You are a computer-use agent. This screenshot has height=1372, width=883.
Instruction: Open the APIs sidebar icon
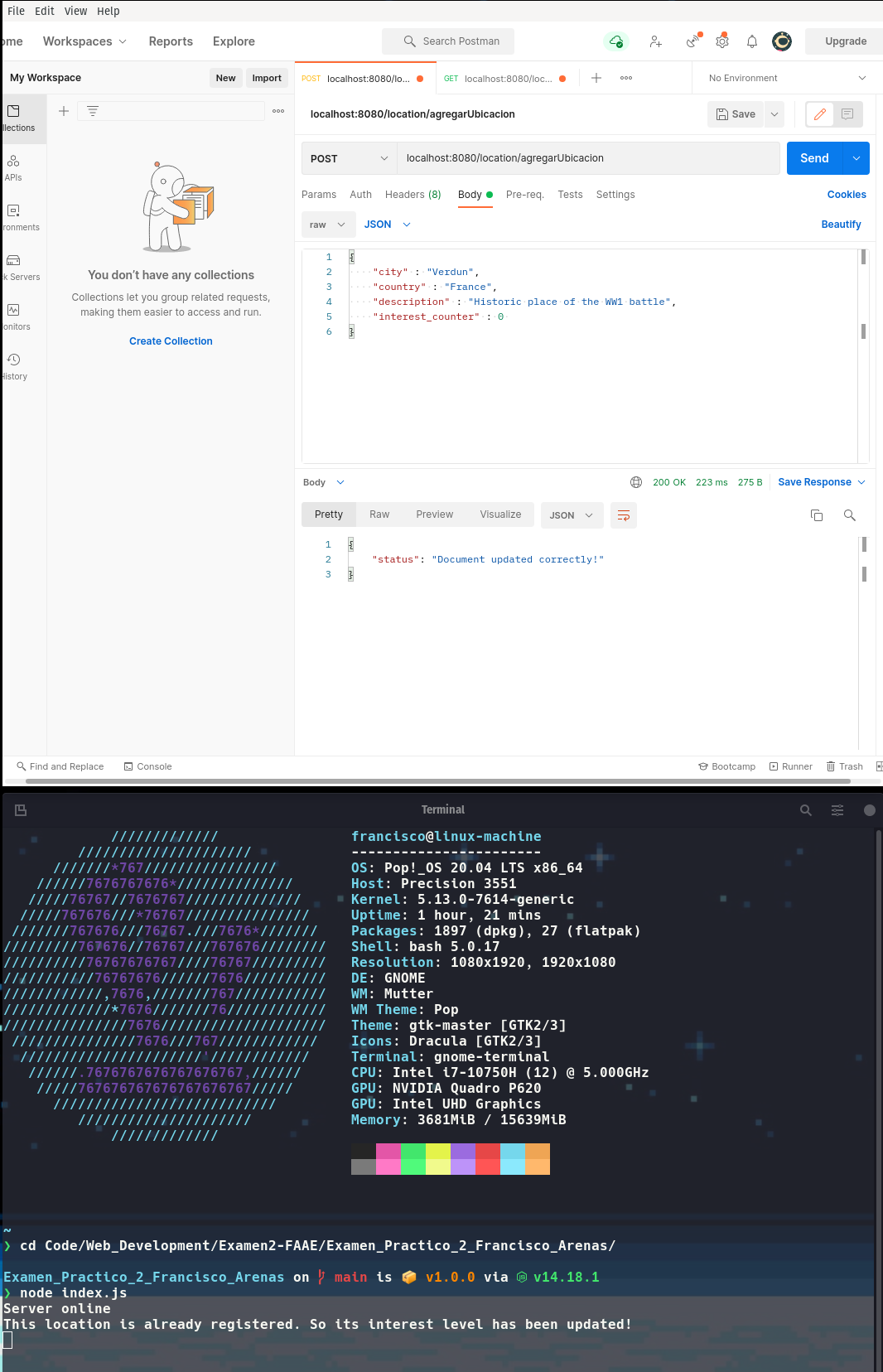pyautogui.click(x=13, y=161)
